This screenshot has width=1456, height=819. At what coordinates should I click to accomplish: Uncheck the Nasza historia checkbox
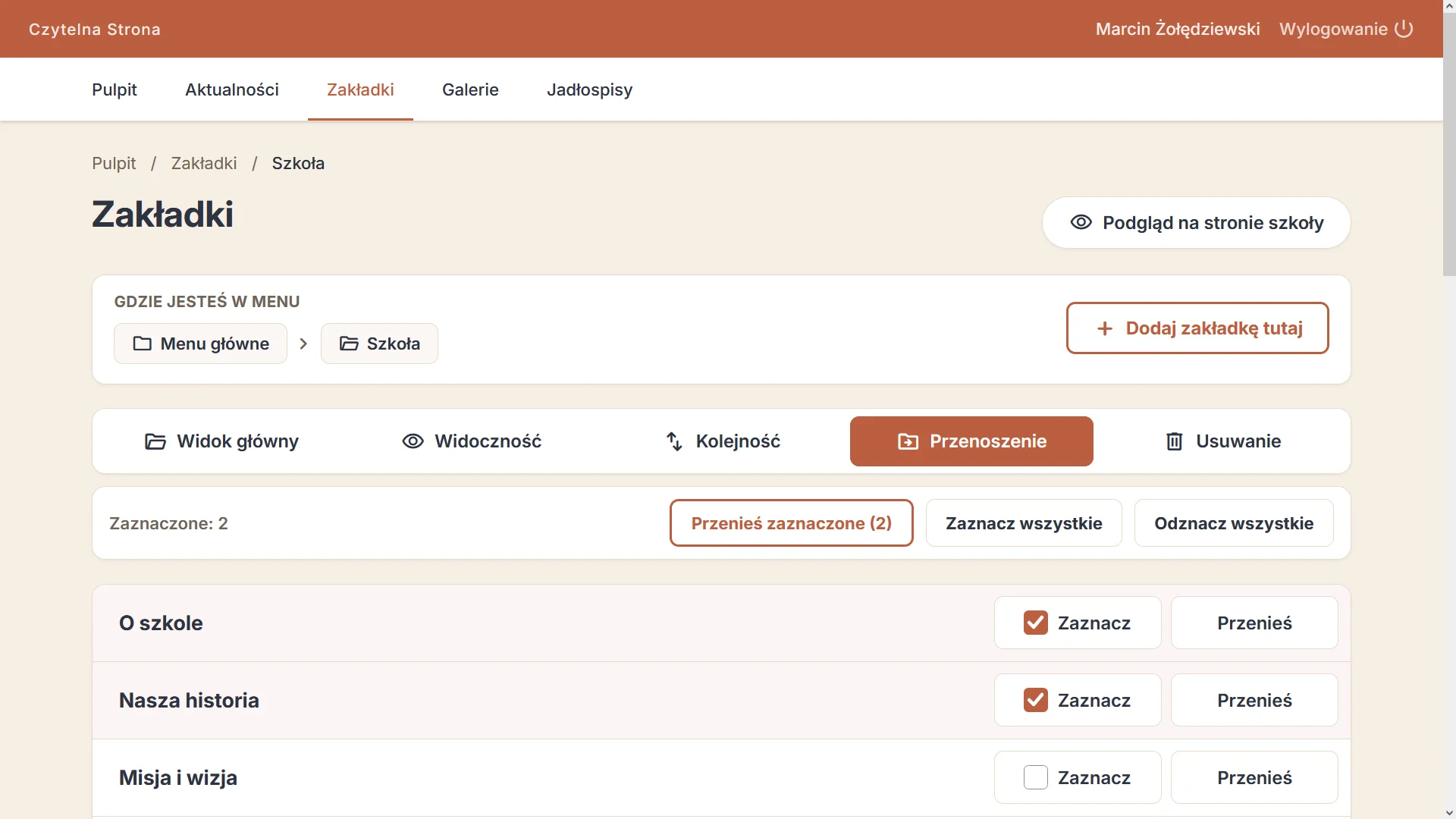click(1036, 700)
